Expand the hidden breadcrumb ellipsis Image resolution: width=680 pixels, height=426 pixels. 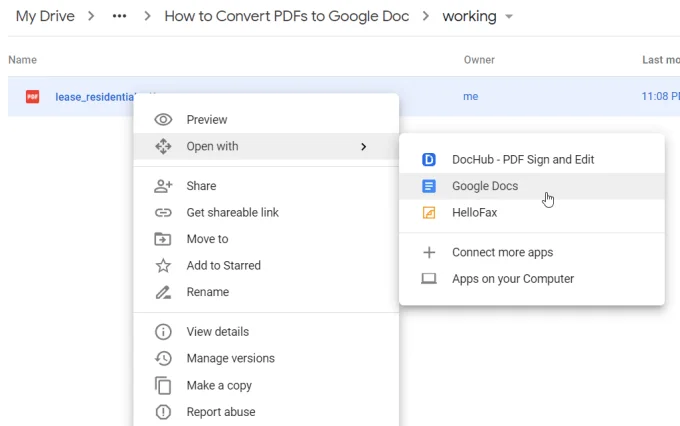[120, 17]
